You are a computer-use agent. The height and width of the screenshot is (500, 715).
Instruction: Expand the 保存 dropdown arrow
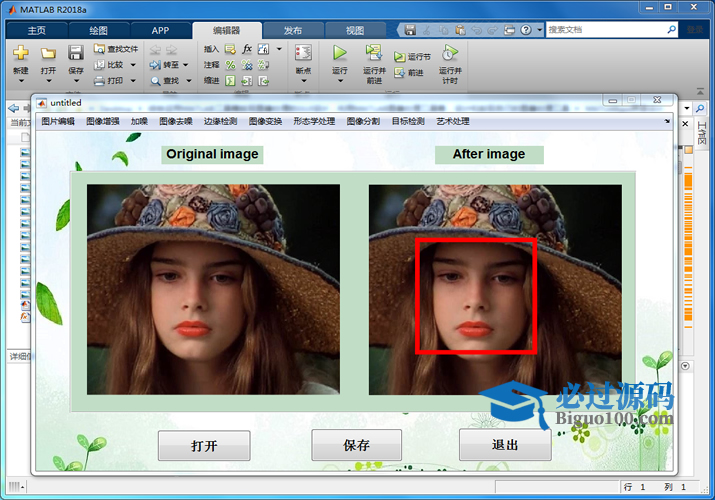76,81
